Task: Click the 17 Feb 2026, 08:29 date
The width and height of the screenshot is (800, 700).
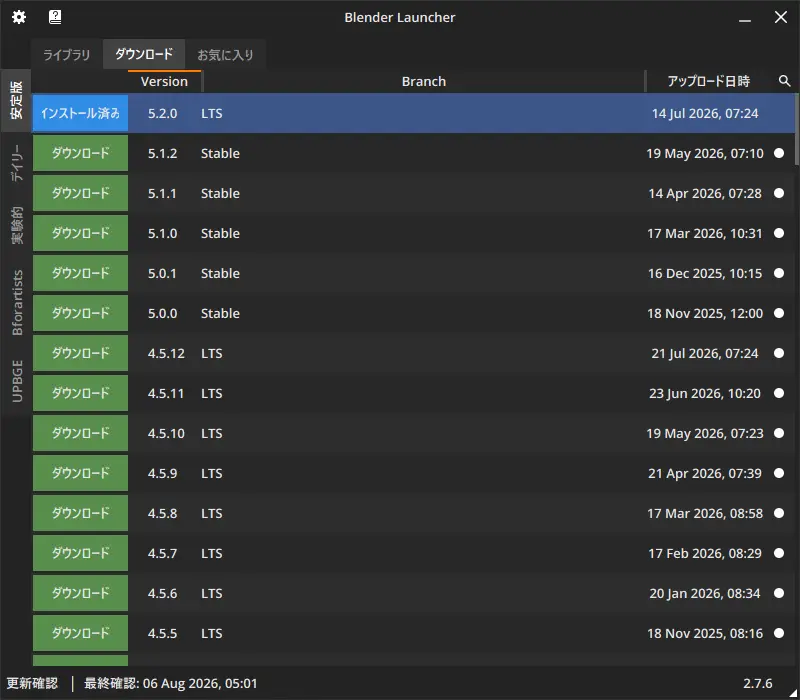Action: tap(705, 553)
